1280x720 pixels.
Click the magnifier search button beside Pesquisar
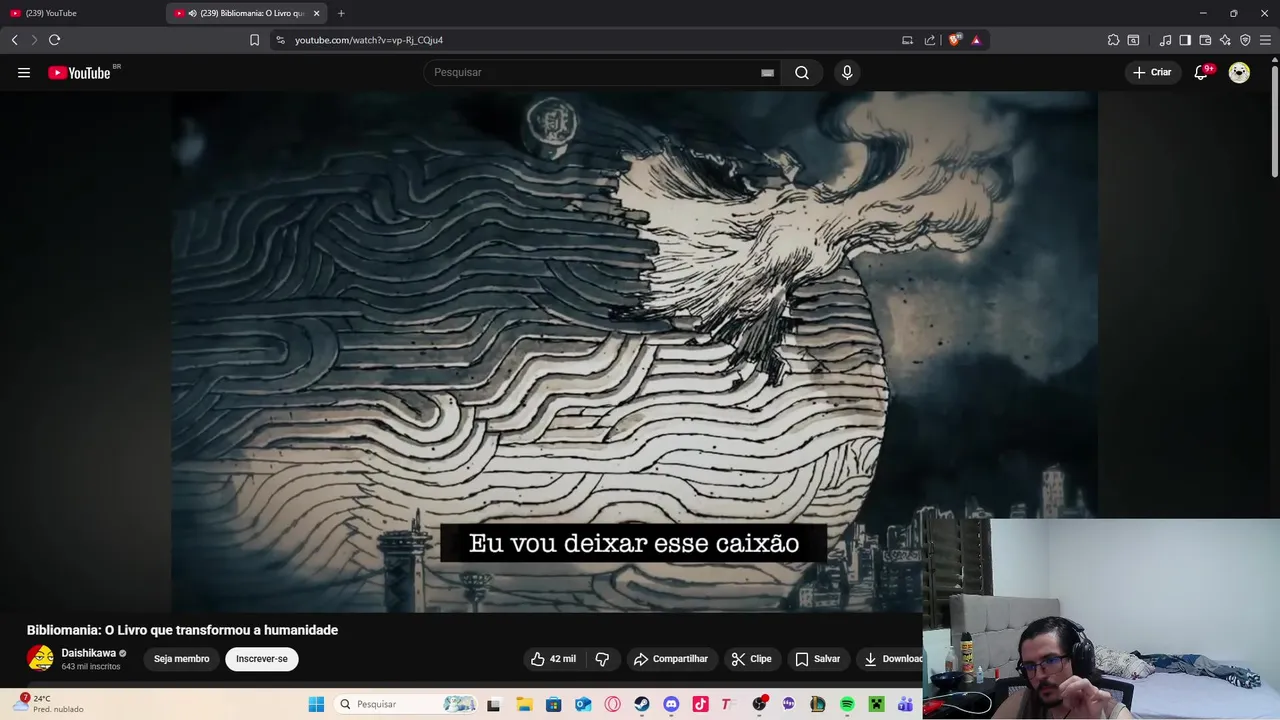tap(802, 72)
